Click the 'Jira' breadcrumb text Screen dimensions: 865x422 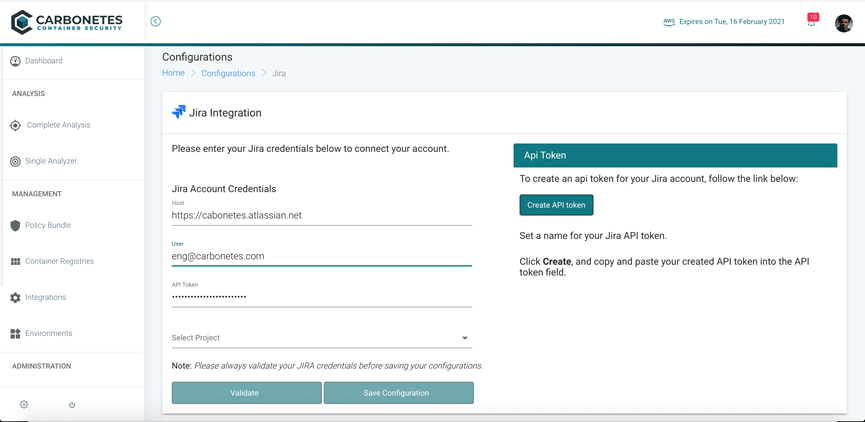click(x=279, y=73)
